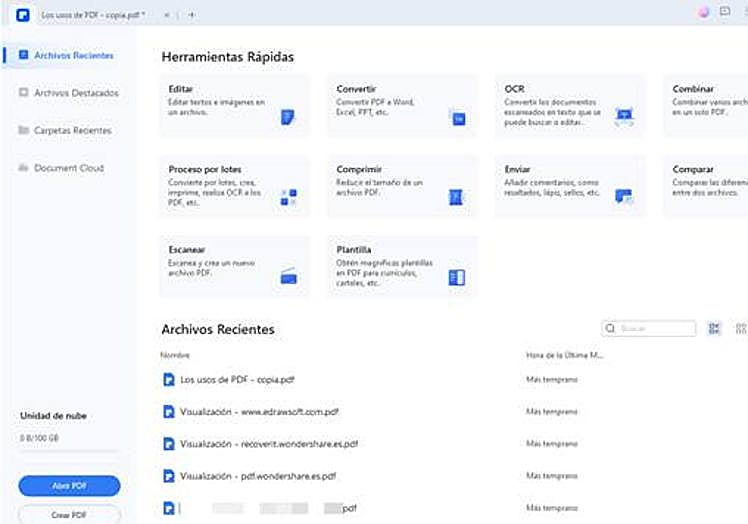Go to Archivos Recientes in sidebar
Image resolution: width=748 pixels, height=524 pixels.
[x=73, y=56]
